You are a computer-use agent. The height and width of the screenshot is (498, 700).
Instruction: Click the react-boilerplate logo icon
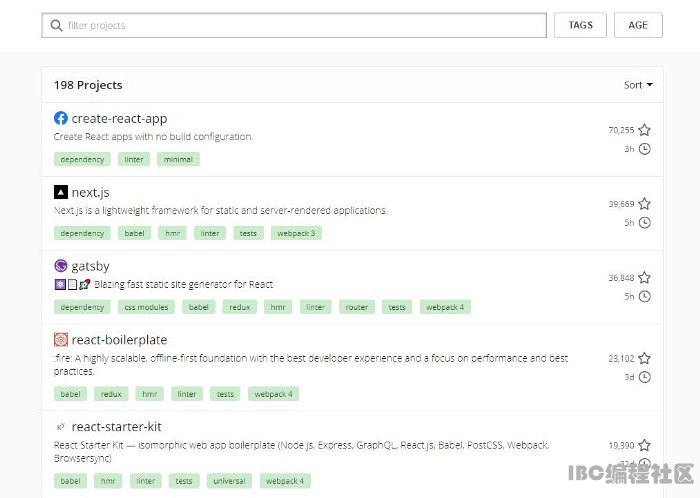coord(61,340)
